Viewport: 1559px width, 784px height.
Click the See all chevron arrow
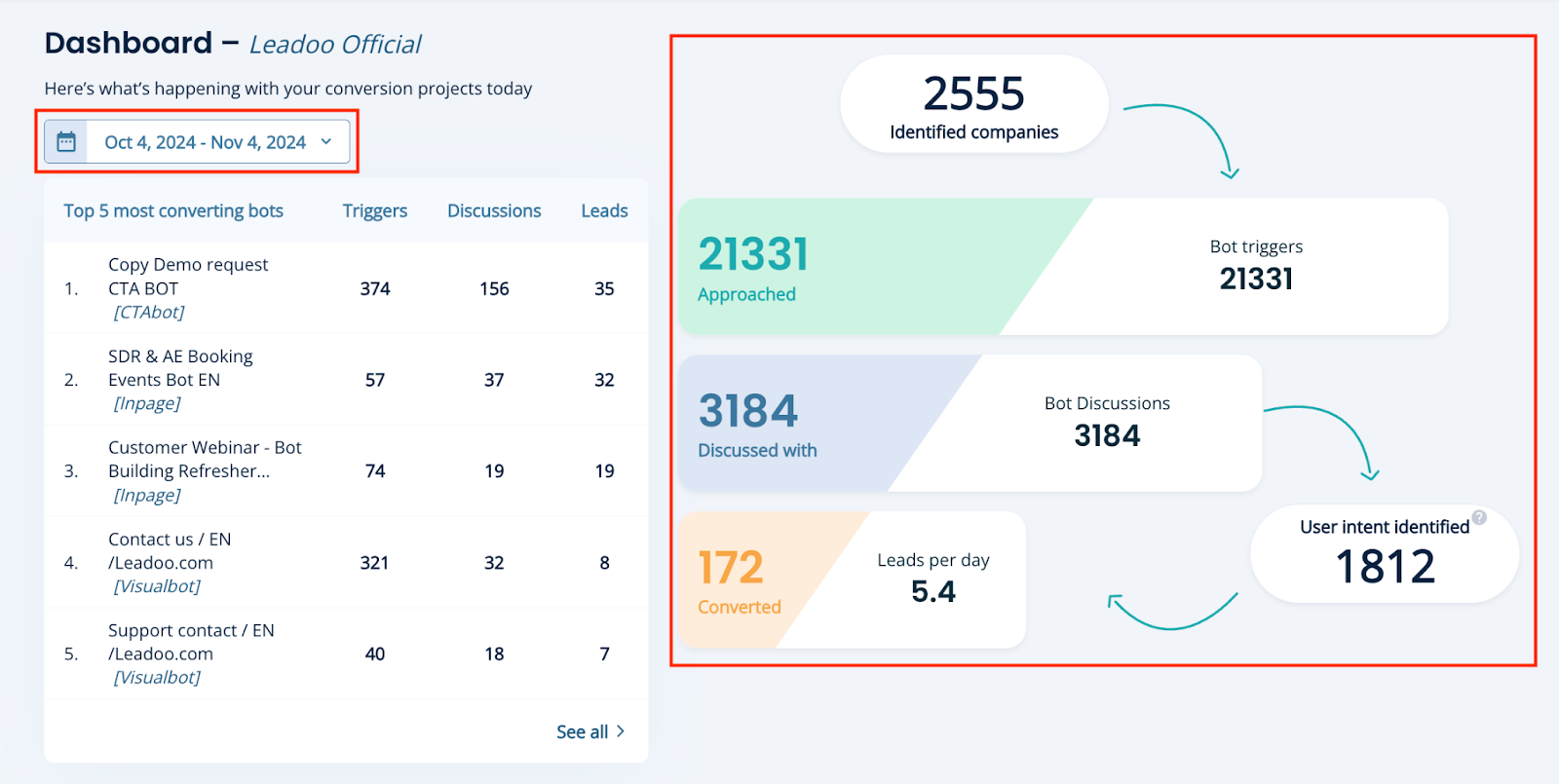click(620, 731)
